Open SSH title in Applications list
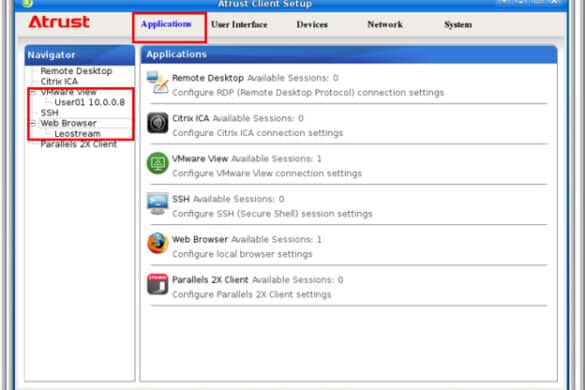 click(x=181, y=199)
